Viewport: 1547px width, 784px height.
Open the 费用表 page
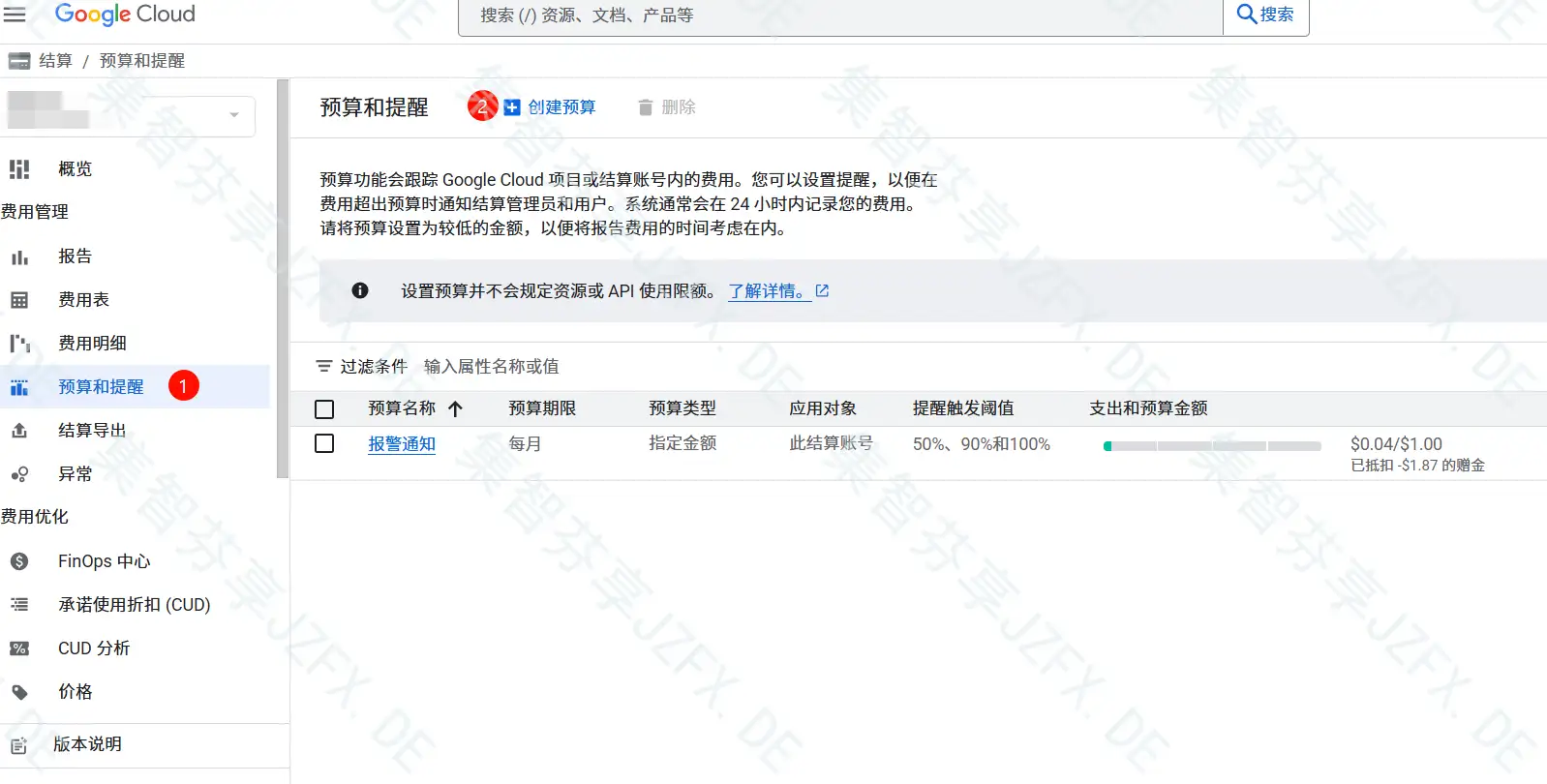[x=83, y=300]
